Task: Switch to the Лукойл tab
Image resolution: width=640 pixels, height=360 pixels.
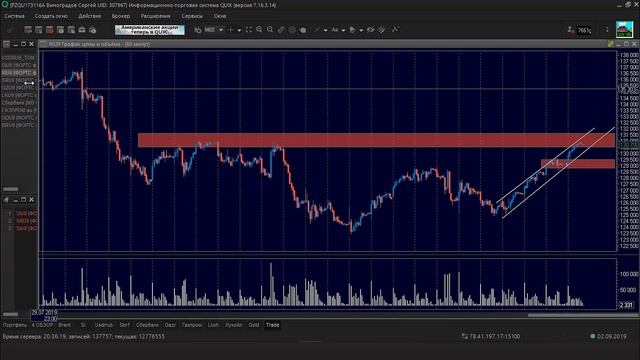Action: pyautogui.click(x=233, y=325)
